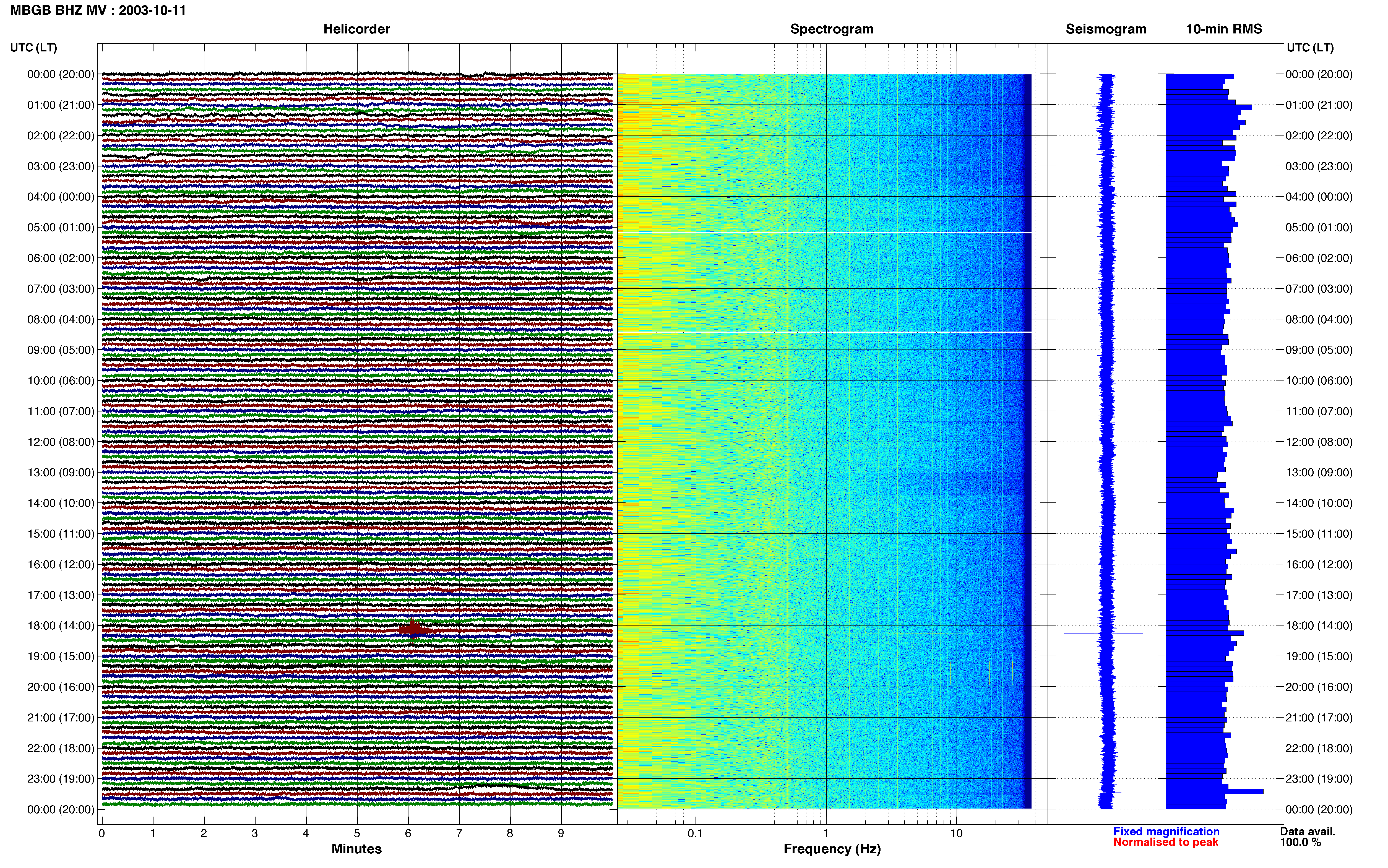Click the Fixed magnification legend text

(x=1166, y=832)
